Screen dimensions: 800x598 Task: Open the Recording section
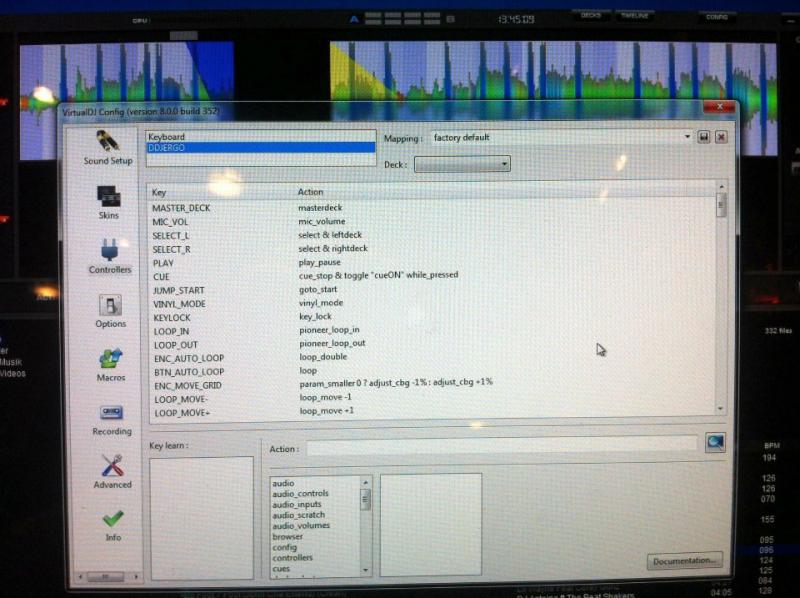112,420
